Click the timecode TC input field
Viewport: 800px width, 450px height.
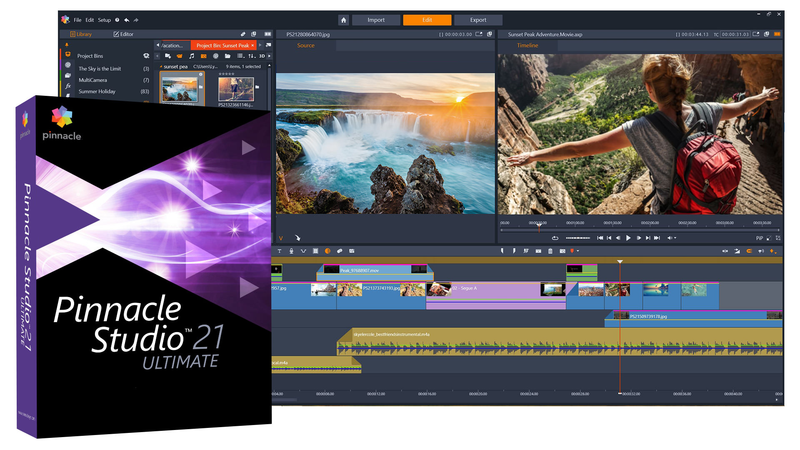[735, 34]
